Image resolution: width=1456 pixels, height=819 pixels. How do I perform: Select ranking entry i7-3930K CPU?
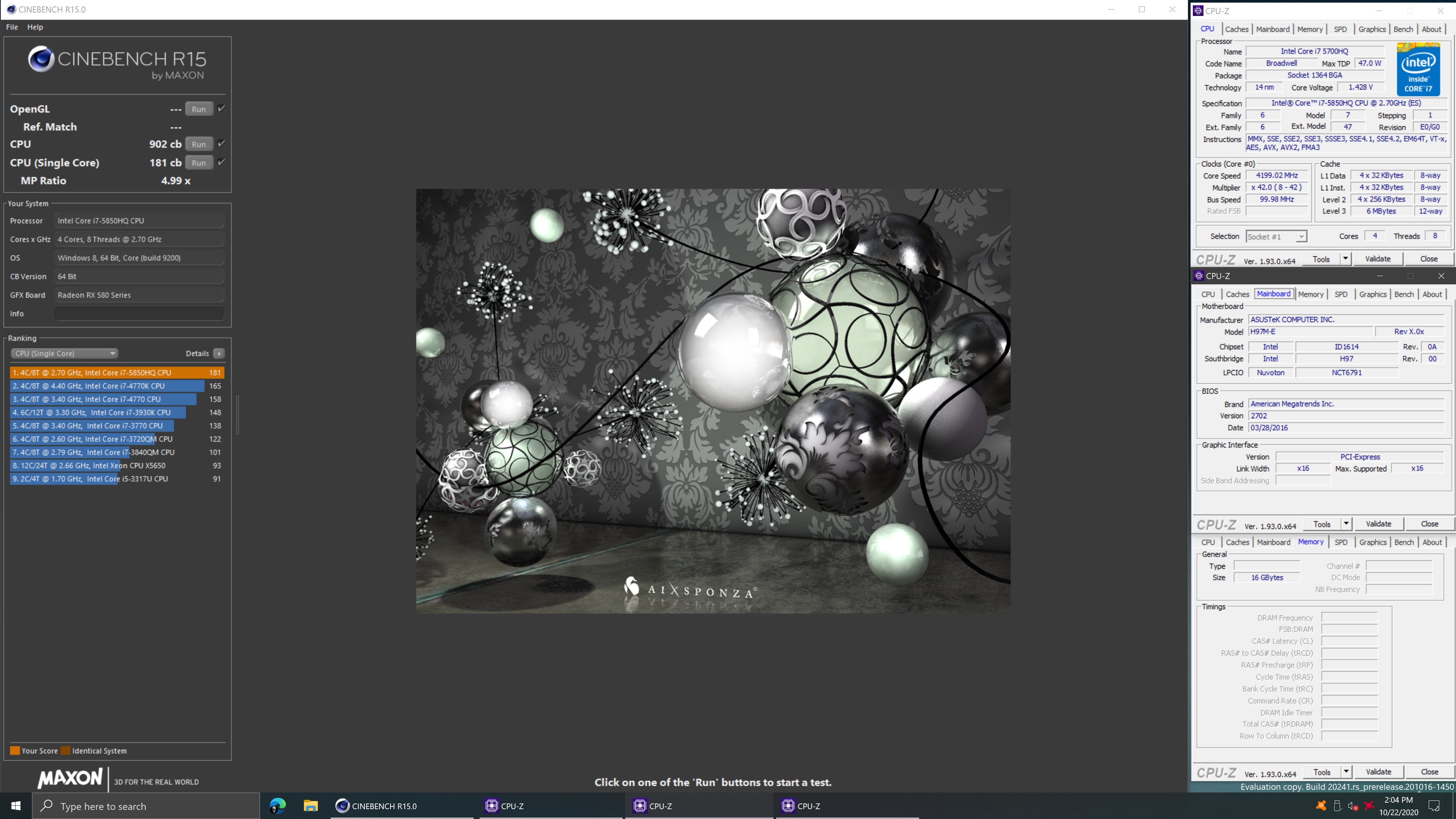click(117, 413)
